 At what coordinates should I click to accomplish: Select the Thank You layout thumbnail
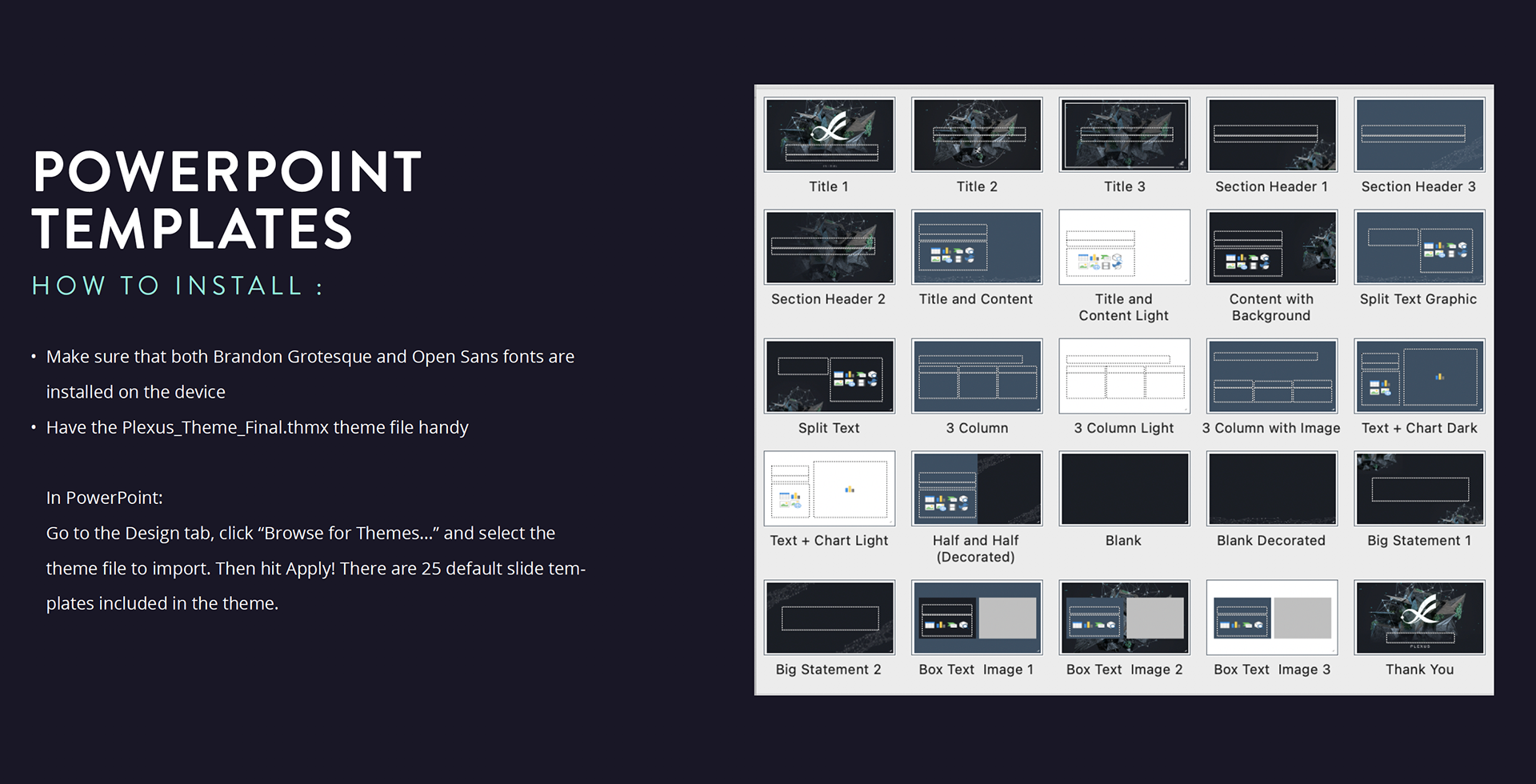click(x=1419, y=618)
